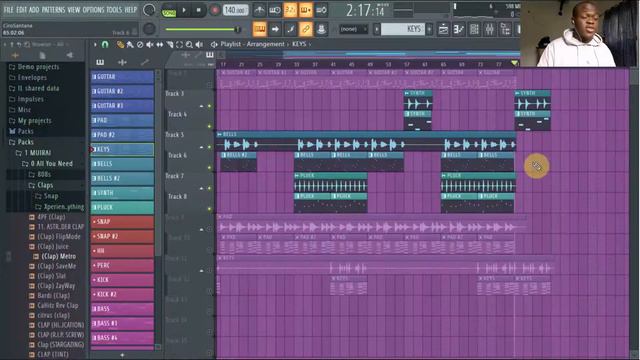
Task: Select the Mute tool in playlist toolbar
Action: tap(150, 44)
